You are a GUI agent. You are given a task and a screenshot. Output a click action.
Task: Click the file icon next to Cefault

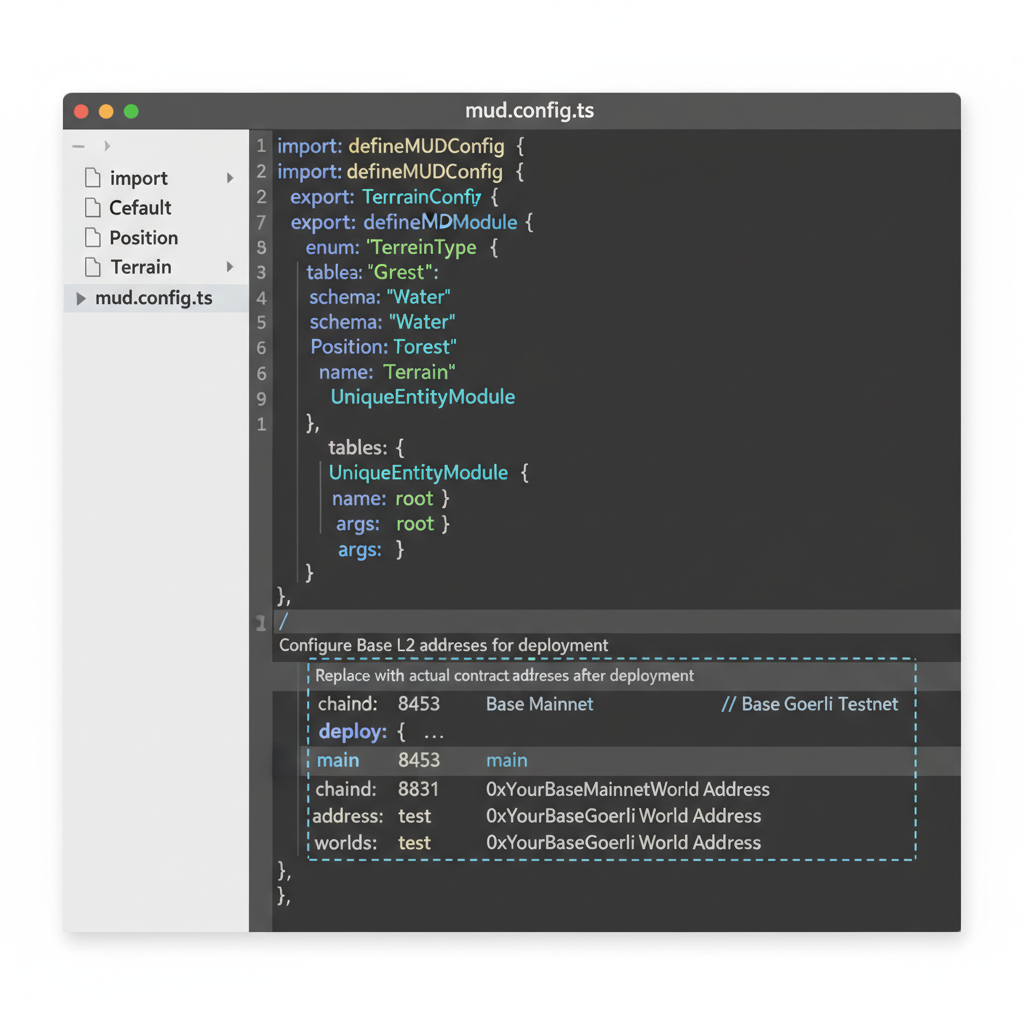(93, 208)
